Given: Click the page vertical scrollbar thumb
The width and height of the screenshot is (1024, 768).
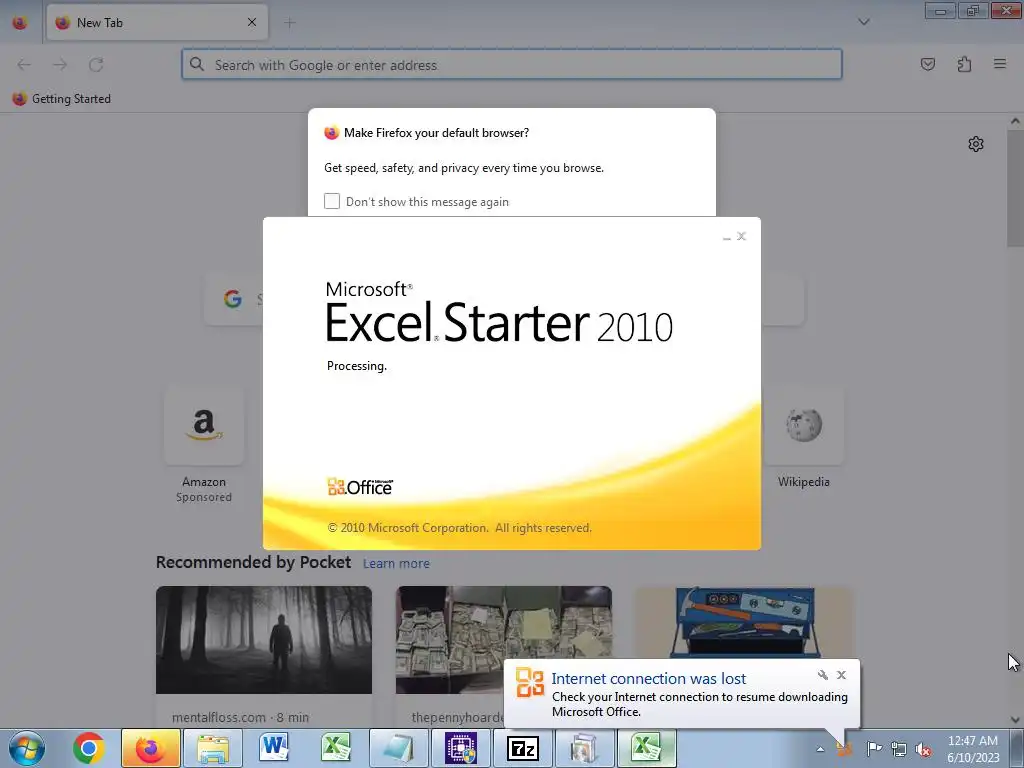Looking at the screenshot, I should point(1016,189).
